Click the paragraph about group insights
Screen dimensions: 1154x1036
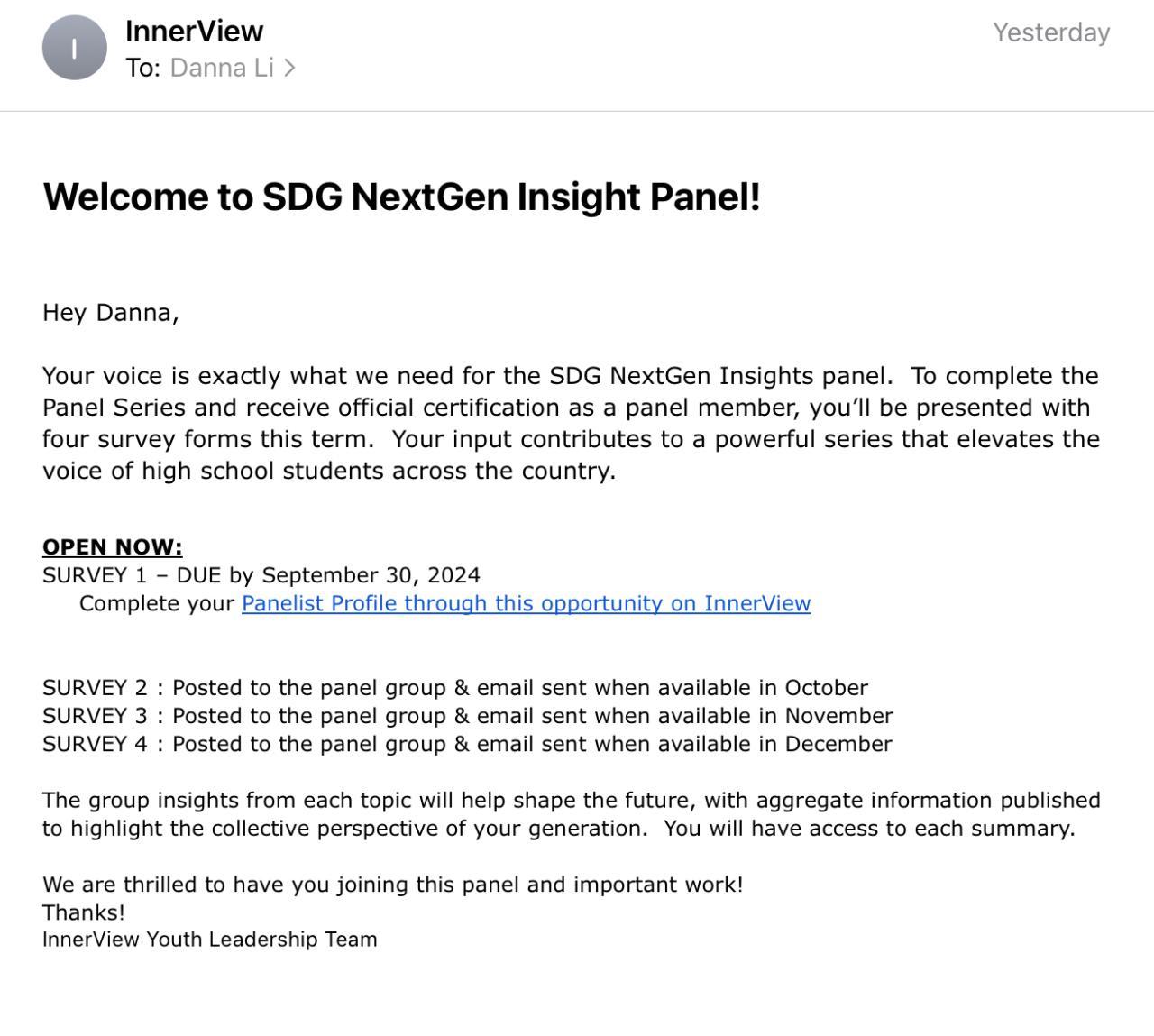pos(570,814)
